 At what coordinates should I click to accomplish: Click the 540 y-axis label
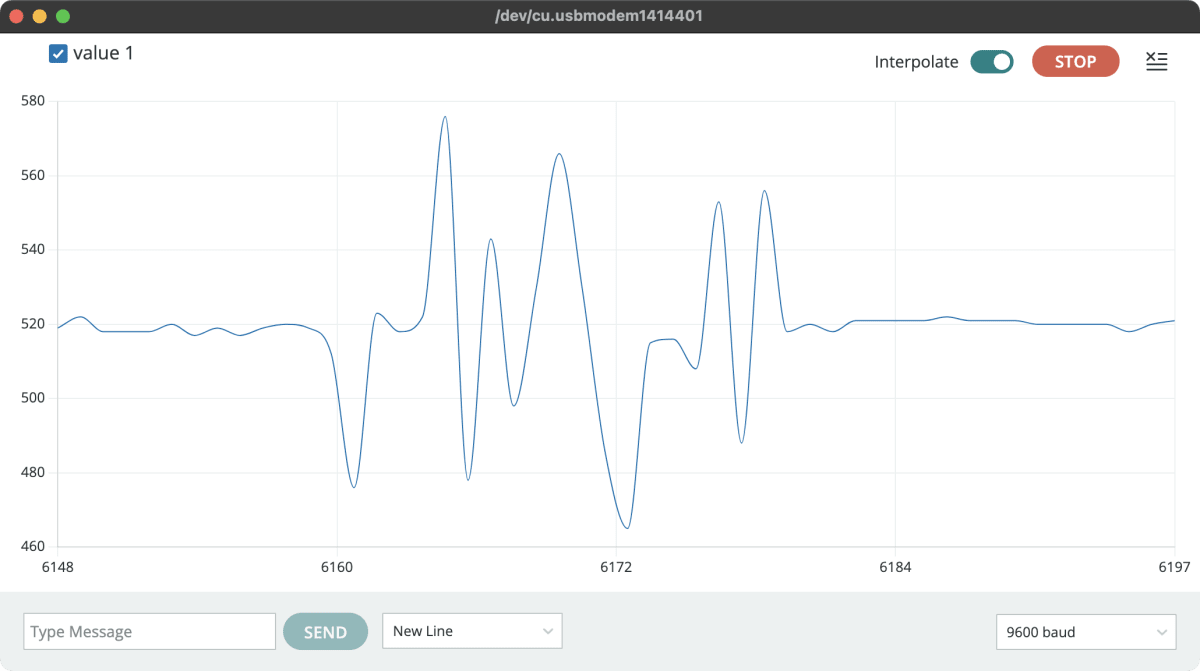(x=33, y=249)
